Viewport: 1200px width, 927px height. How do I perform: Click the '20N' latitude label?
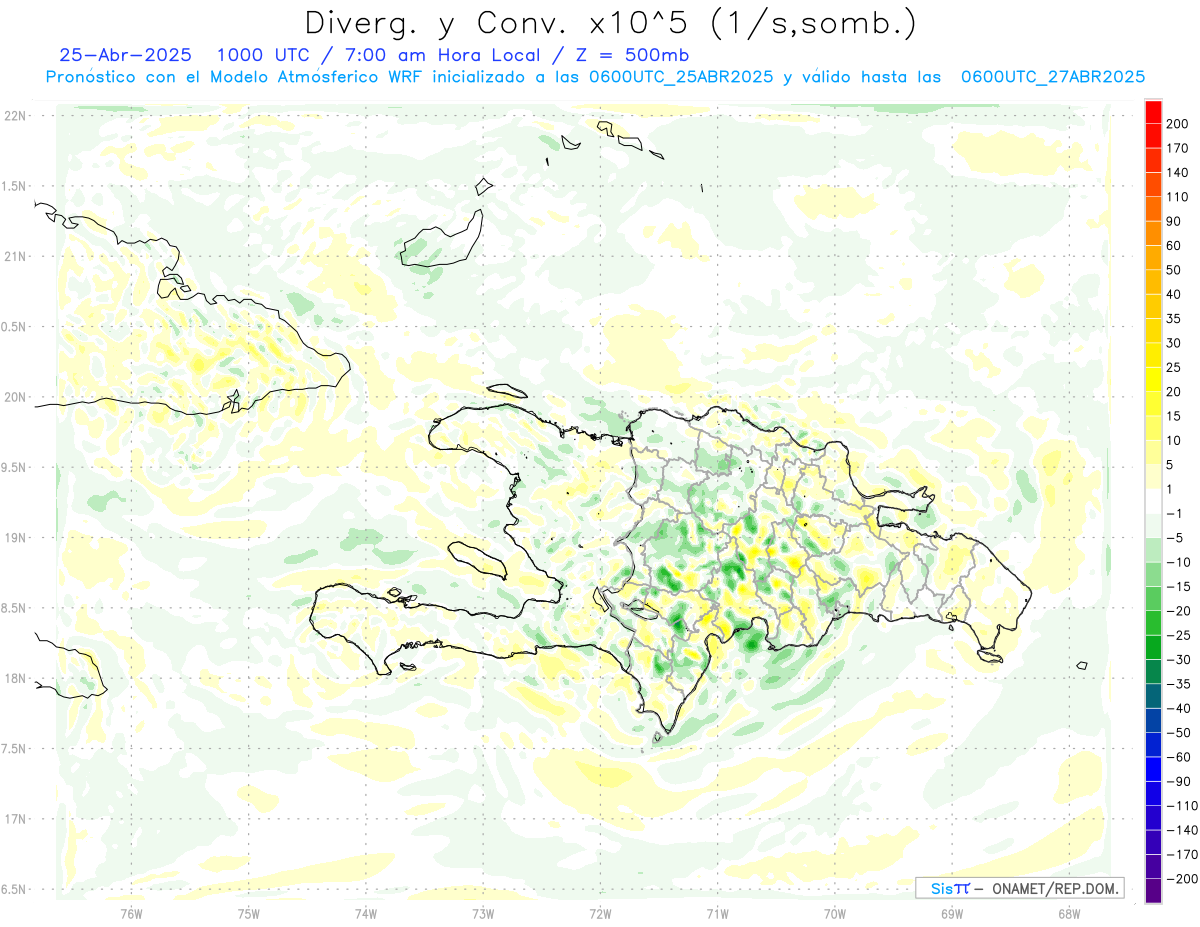pos(14,397)
